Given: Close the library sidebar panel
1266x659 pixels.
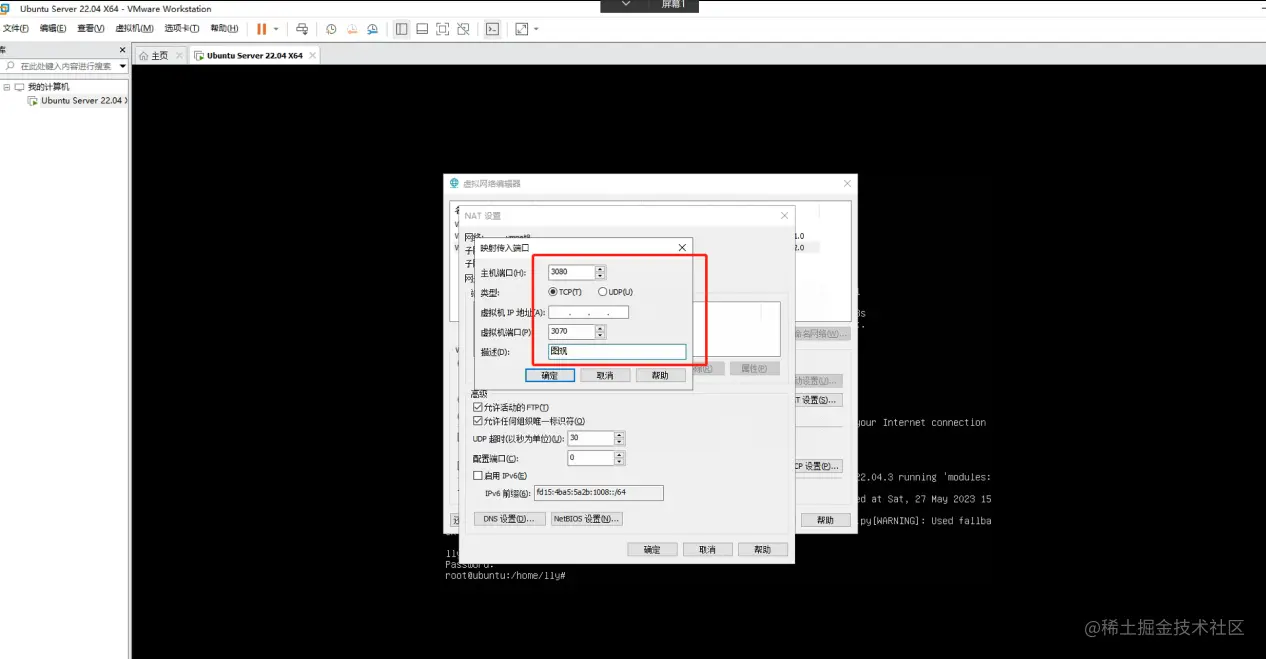Looking at the screenshot, I should point(123,49).
